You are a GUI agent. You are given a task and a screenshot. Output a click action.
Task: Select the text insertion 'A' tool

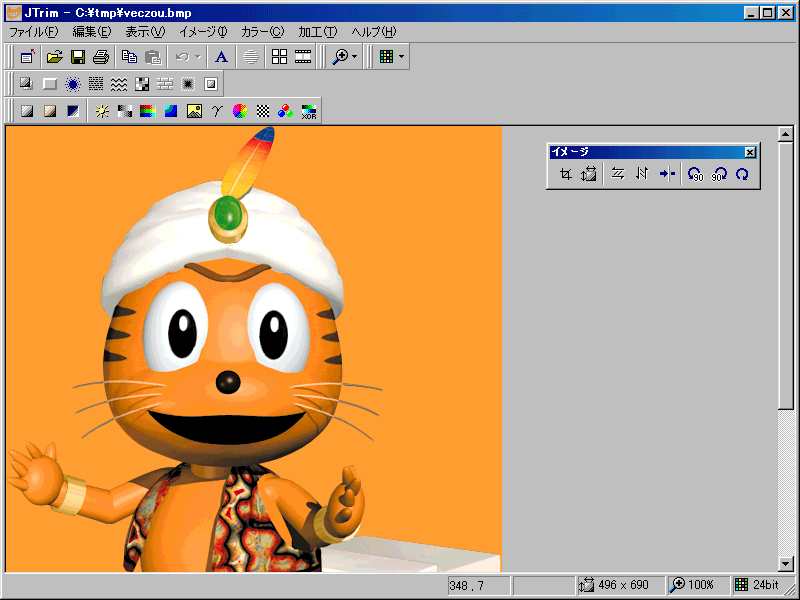(221, 57)
